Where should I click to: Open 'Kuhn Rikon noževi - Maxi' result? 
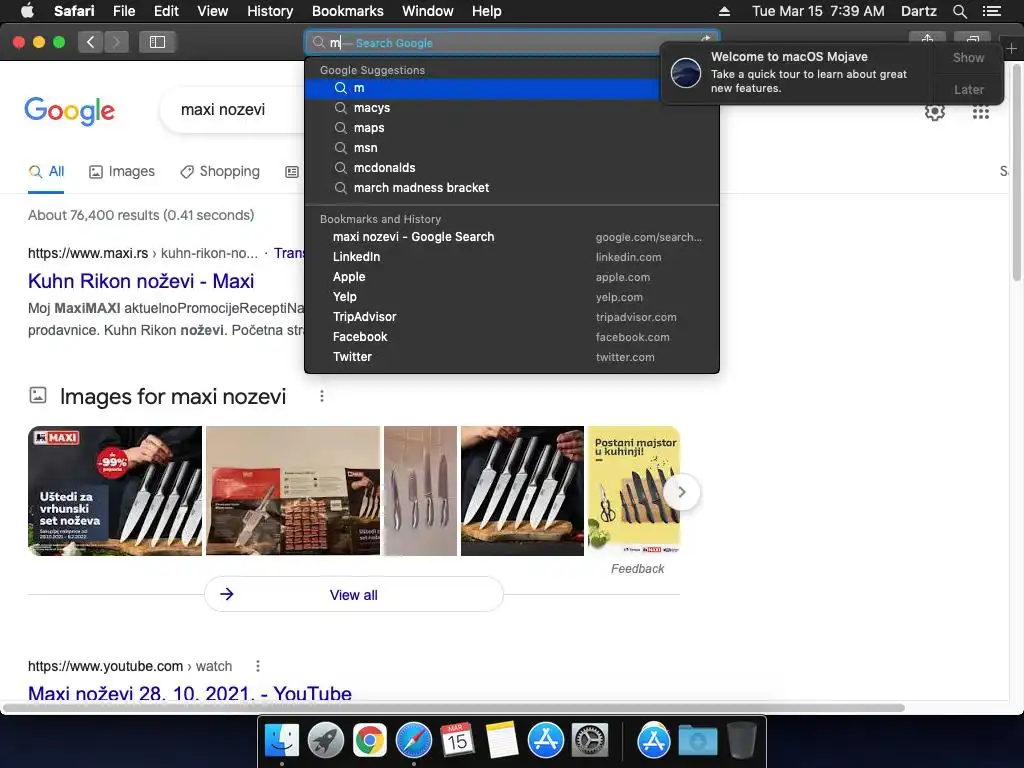coord(141,281)
